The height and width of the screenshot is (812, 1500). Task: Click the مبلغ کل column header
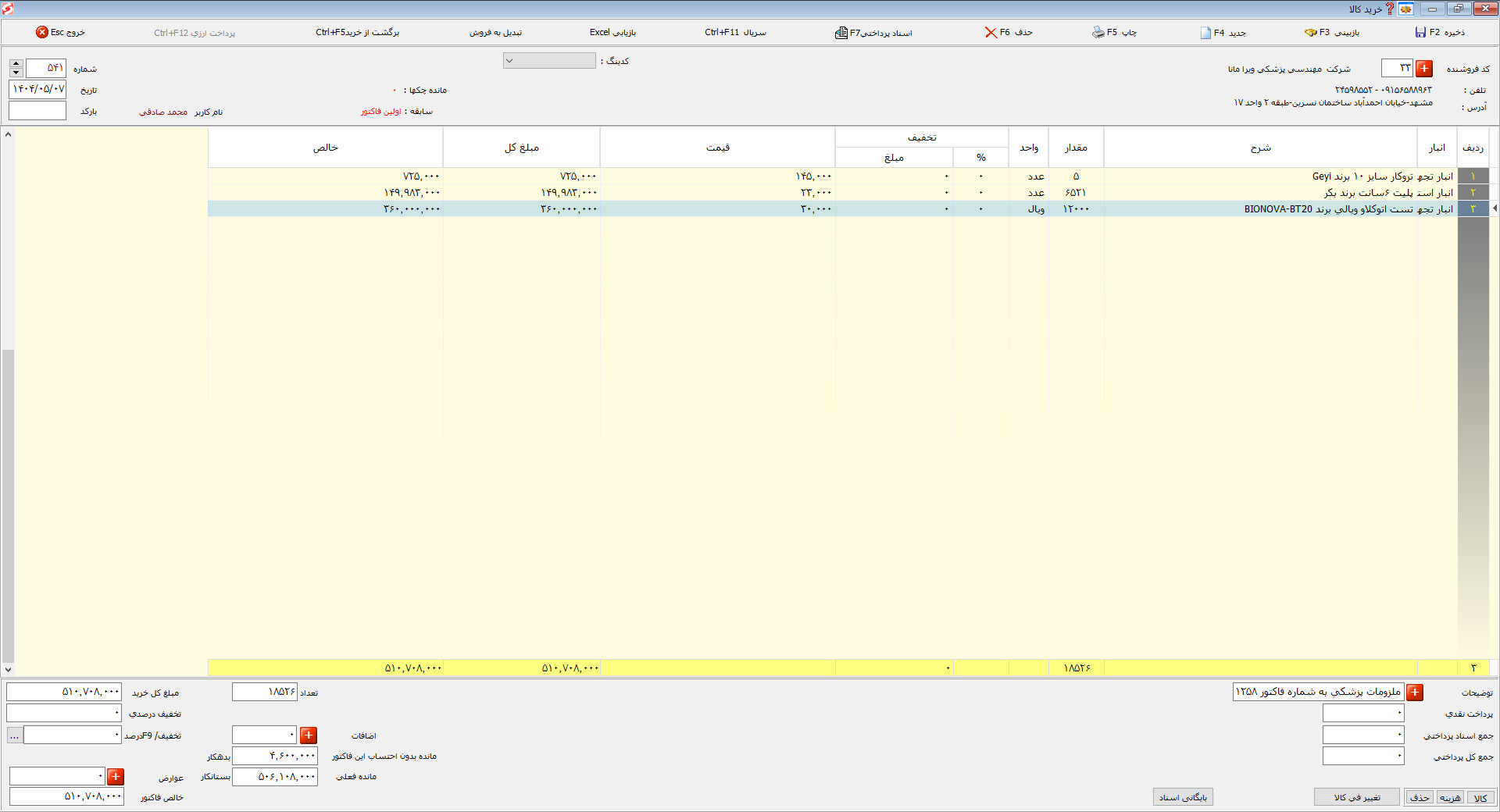pyautogui.click(x=521, y=148)
